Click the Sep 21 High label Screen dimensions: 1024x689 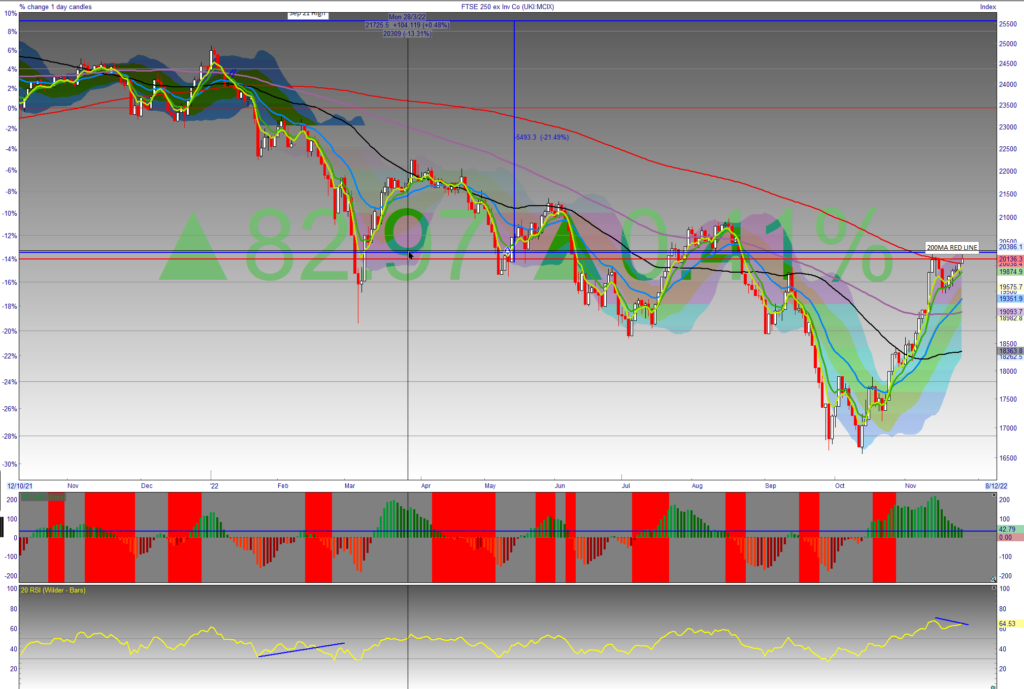pos(307,14)
